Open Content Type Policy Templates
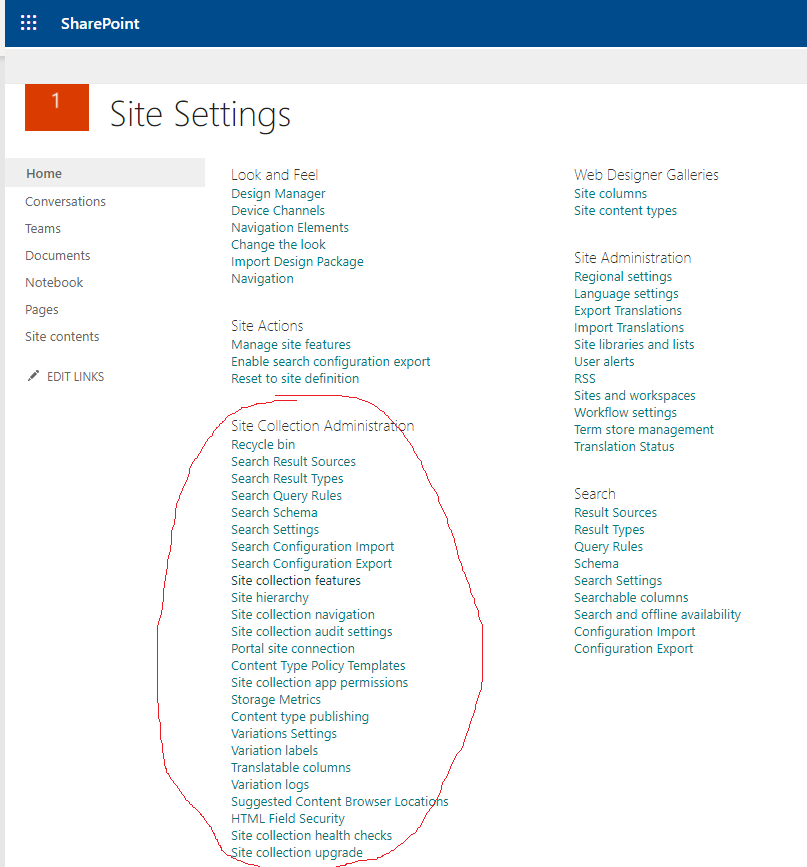 coord(318,666)
